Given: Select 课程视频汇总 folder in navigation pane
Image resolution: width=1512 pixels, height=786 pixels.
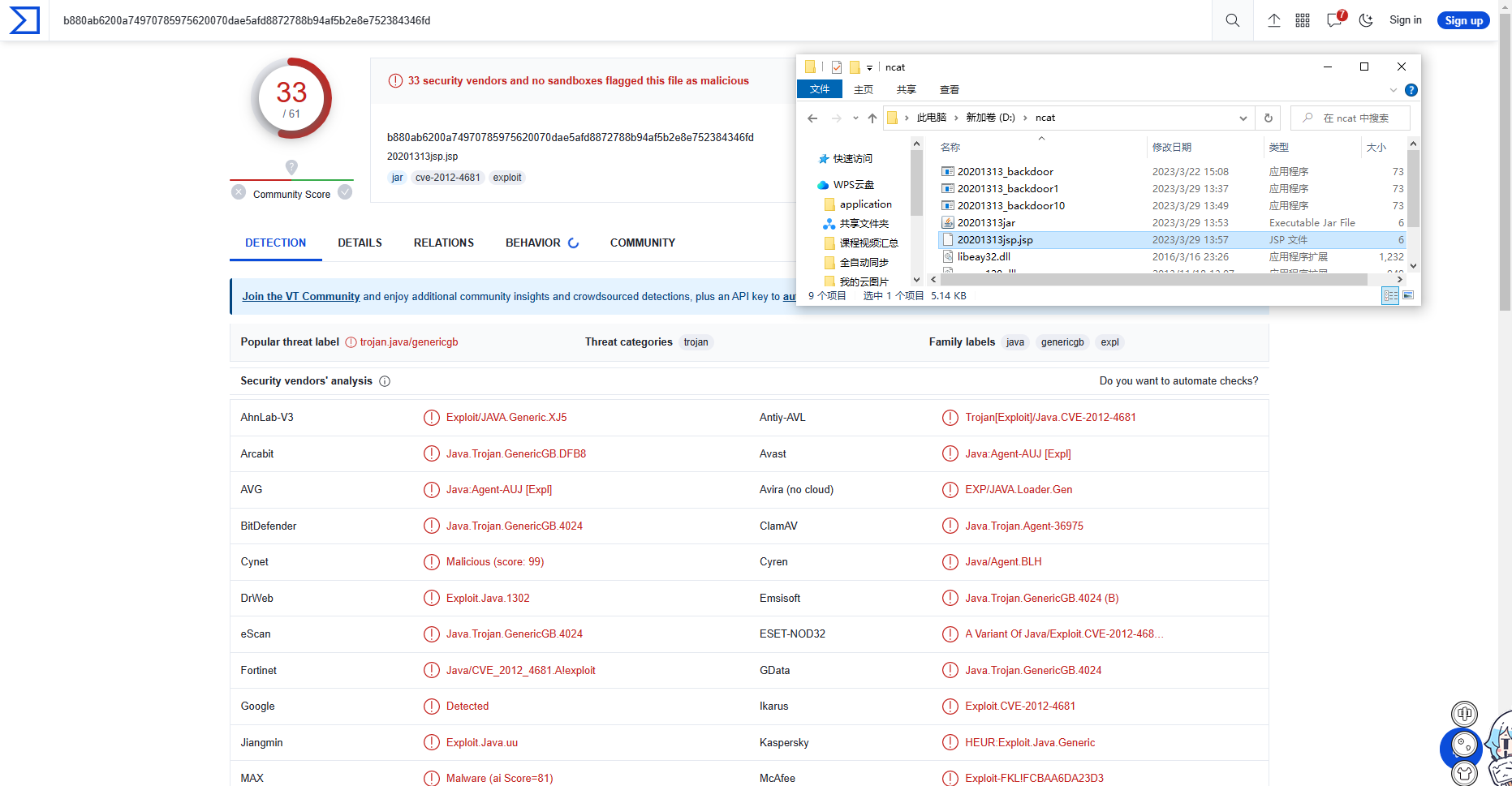Looking at the screenshot, I should pos(868,243).
